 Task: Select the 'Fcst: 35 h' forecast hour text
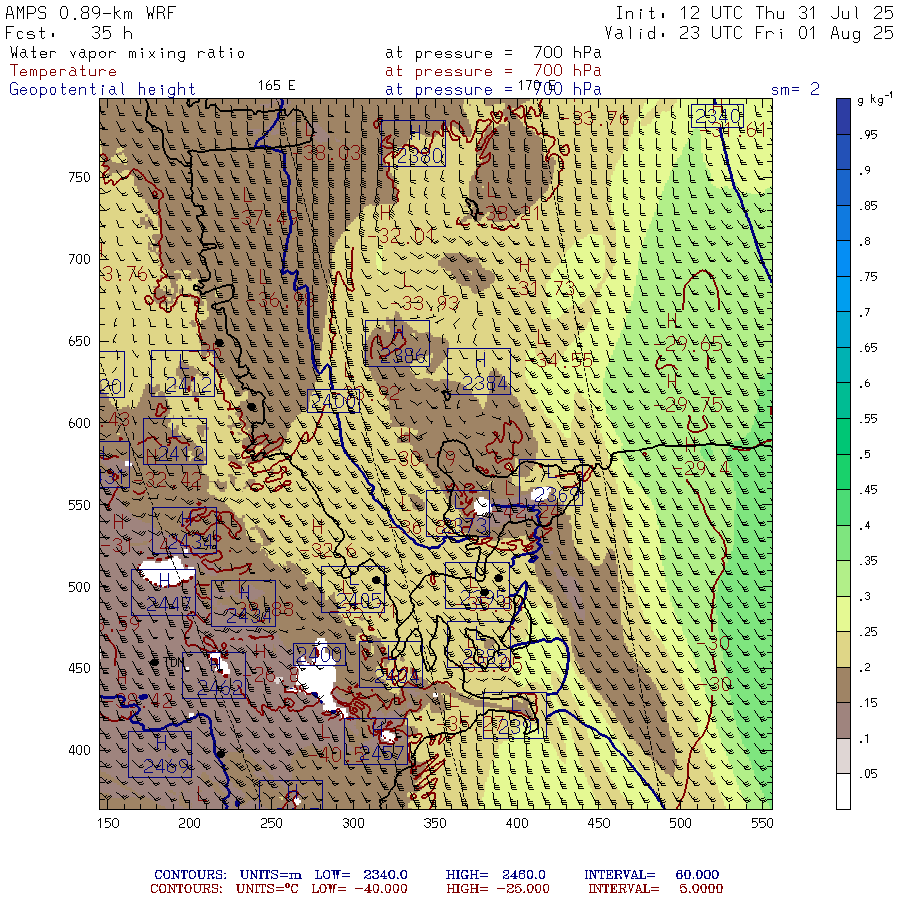point(69,33)
